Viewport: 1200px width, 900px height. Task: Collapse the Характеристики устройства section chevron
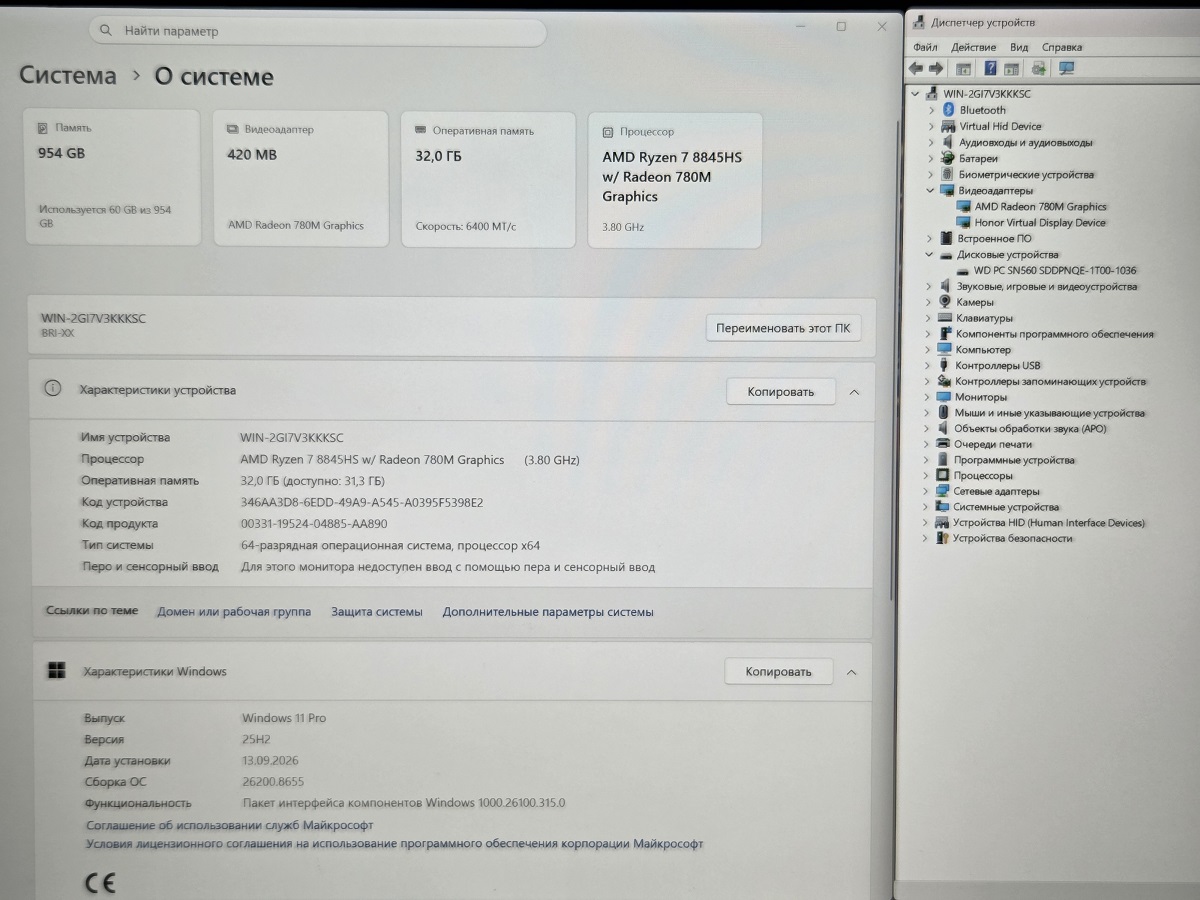(x=854, y=392)
